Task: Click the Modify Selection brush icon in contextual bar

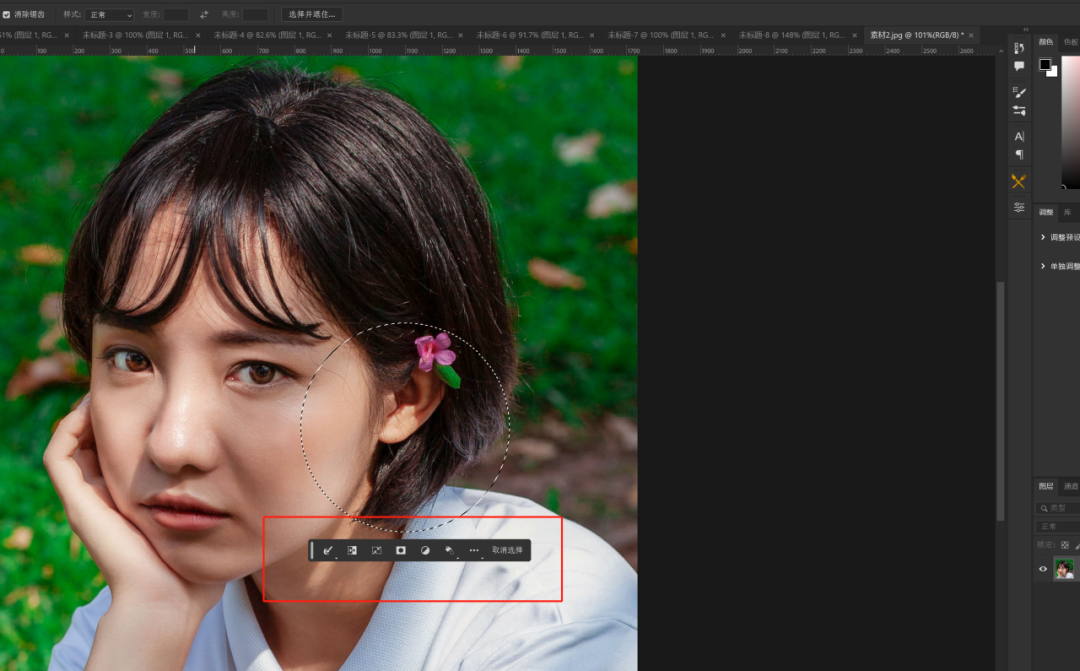Action: click(328, 550)
